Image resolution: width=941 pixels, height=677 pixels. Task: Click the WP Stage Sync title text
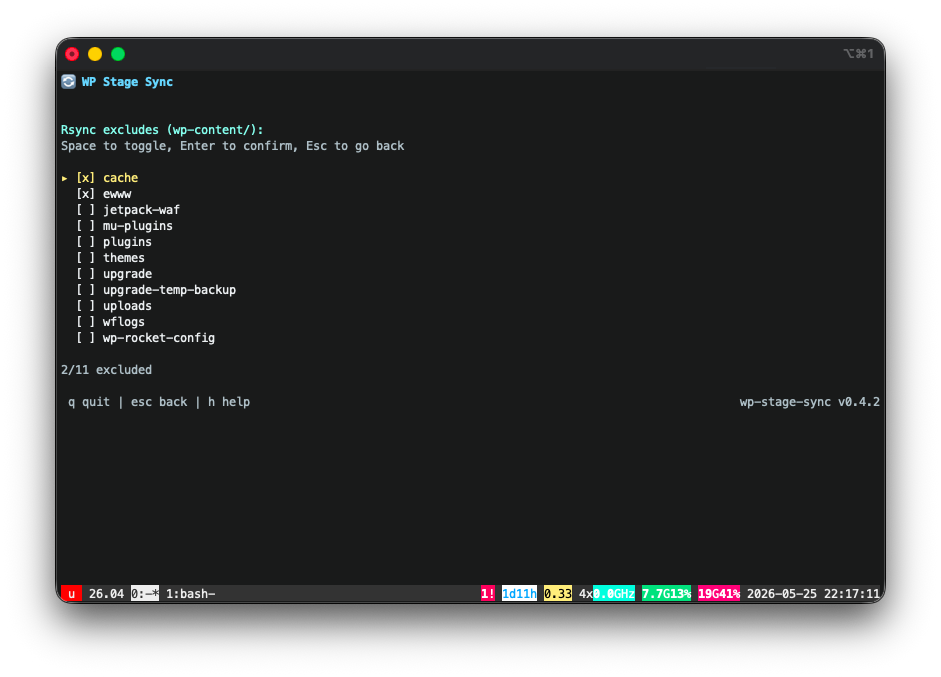click(127, 82)
